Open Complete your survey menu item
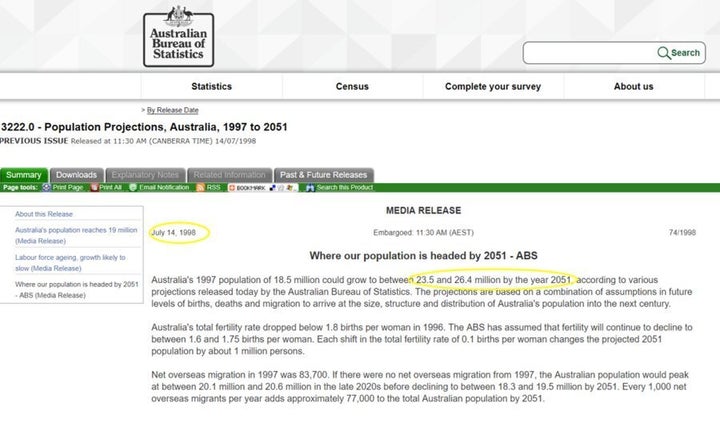 point(493,86)
